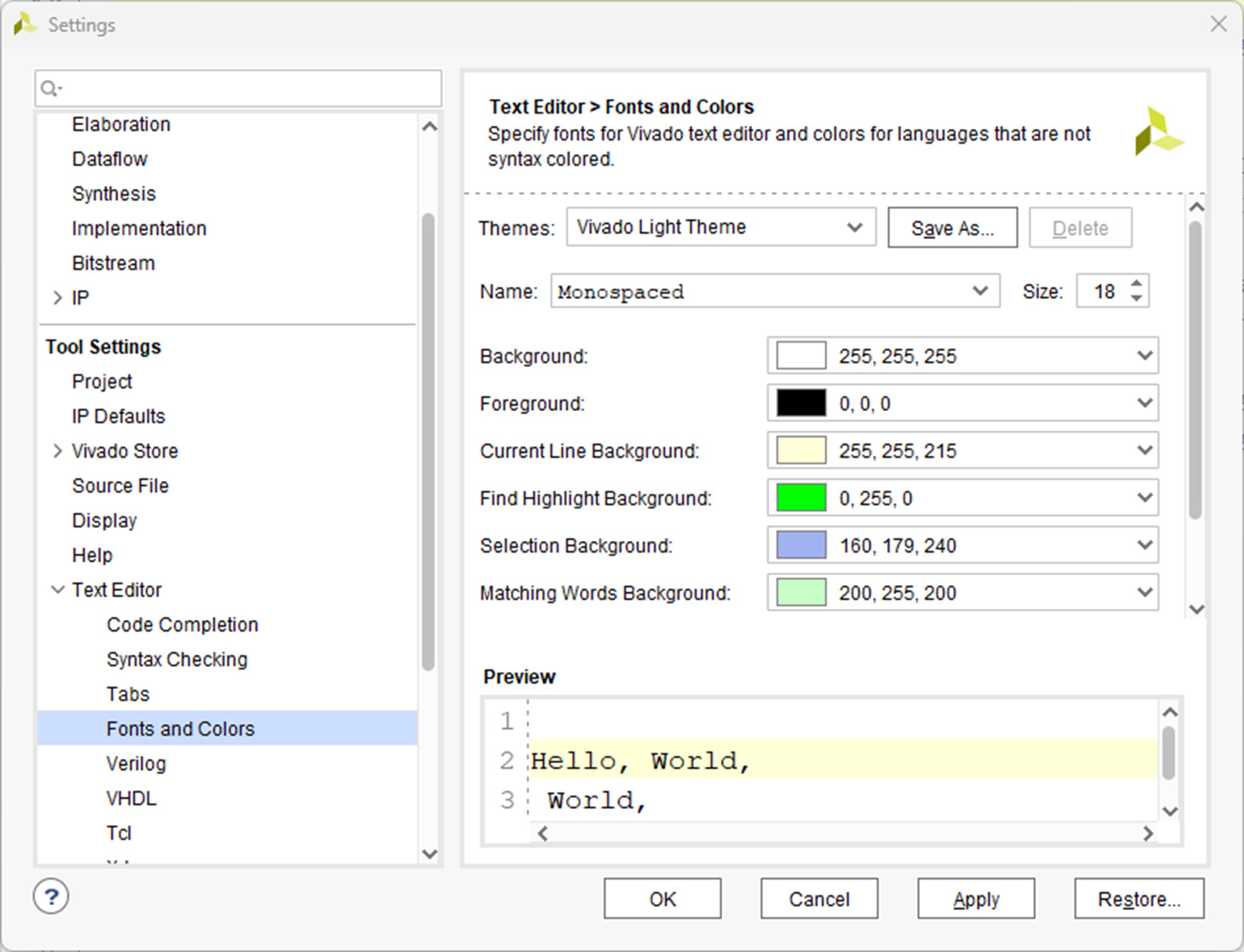1244x952 pixels.
Task: Click the settings search field
Action: click(x=249, y=89)
